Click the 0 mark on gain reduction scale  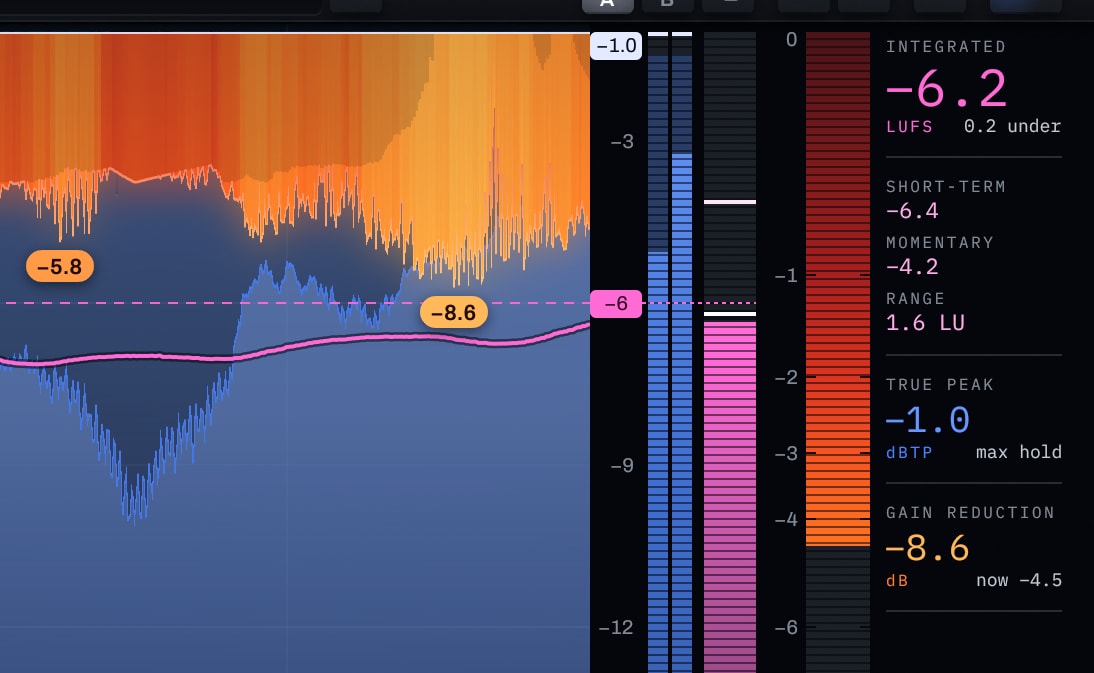791,40
